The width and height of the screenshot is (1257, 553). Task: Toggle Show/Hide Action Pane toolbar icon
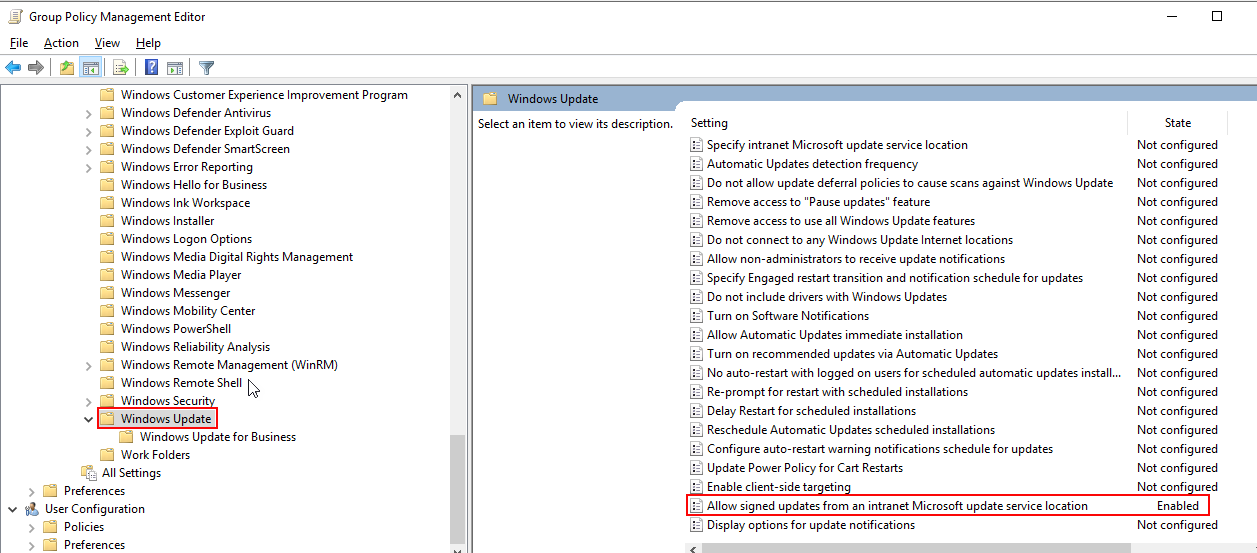[175, 68]
